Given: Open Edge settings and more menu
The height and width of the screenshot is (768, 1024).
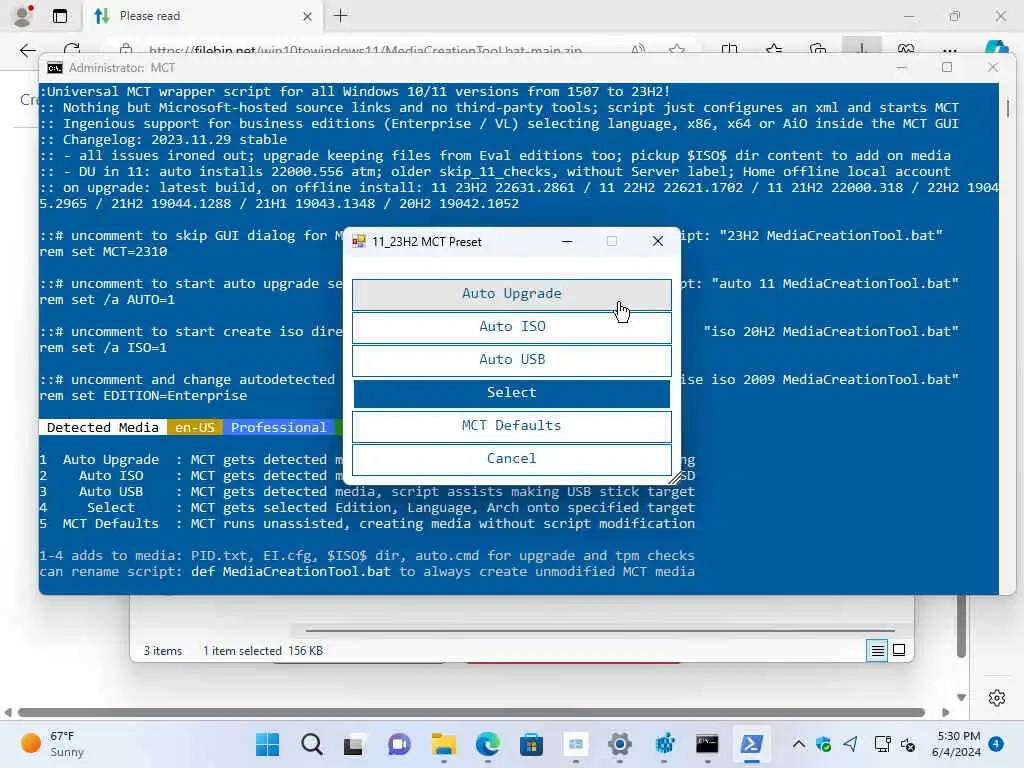Looking at the screenshot, I should [x=950, y=50].
